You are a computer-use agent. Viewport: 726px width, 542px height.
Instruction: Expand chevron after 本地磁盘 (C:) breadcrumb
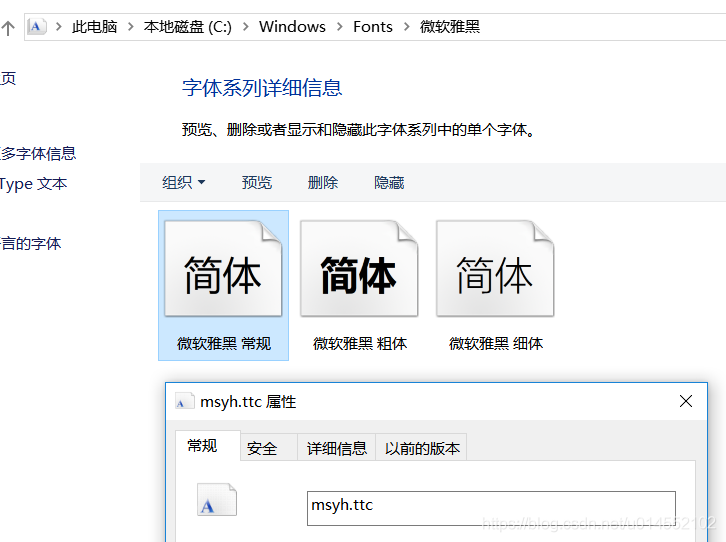(x=246, y=27)
